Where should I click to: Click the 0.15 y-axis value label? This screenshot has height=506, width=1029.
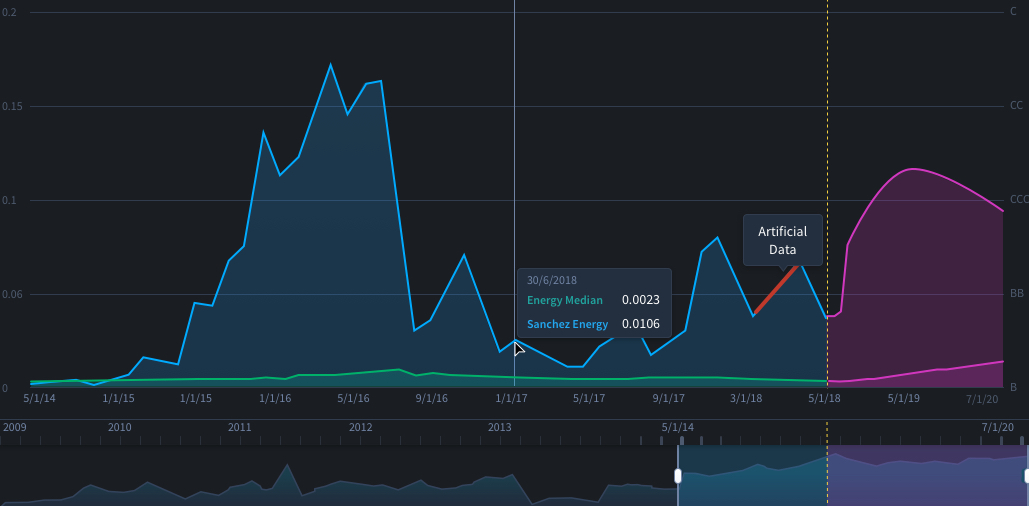coord(13,106)
